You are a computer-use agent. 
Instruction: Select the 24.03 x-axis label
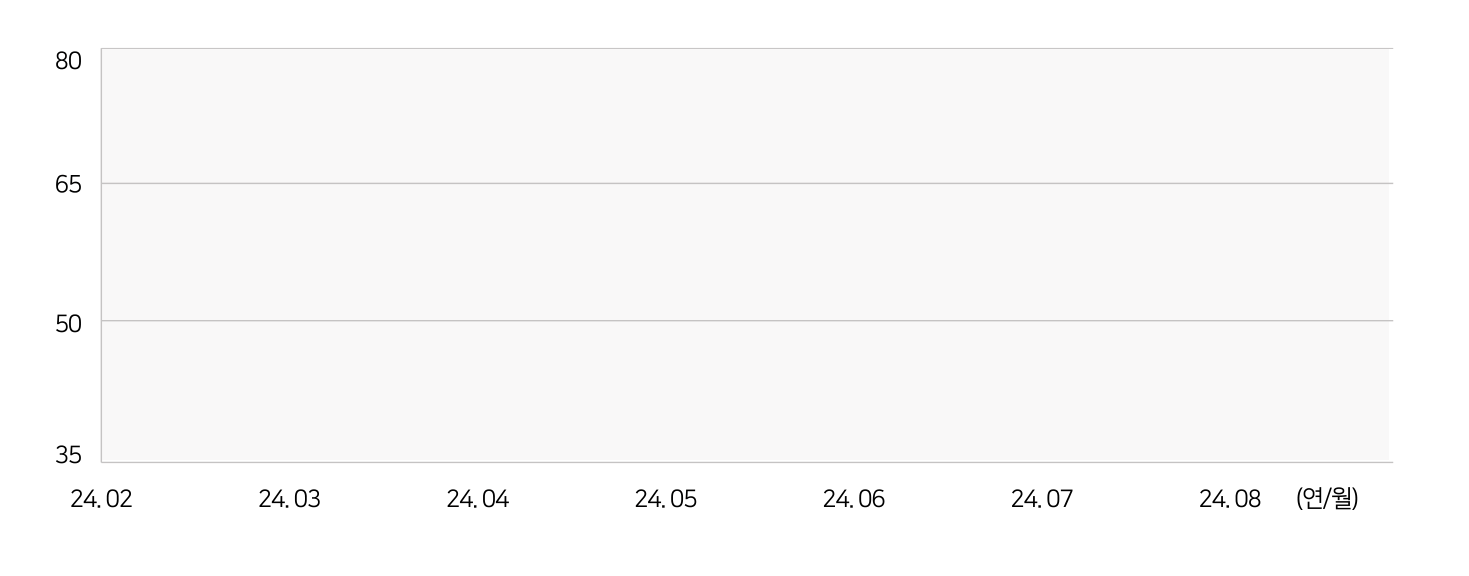[289, 499]
